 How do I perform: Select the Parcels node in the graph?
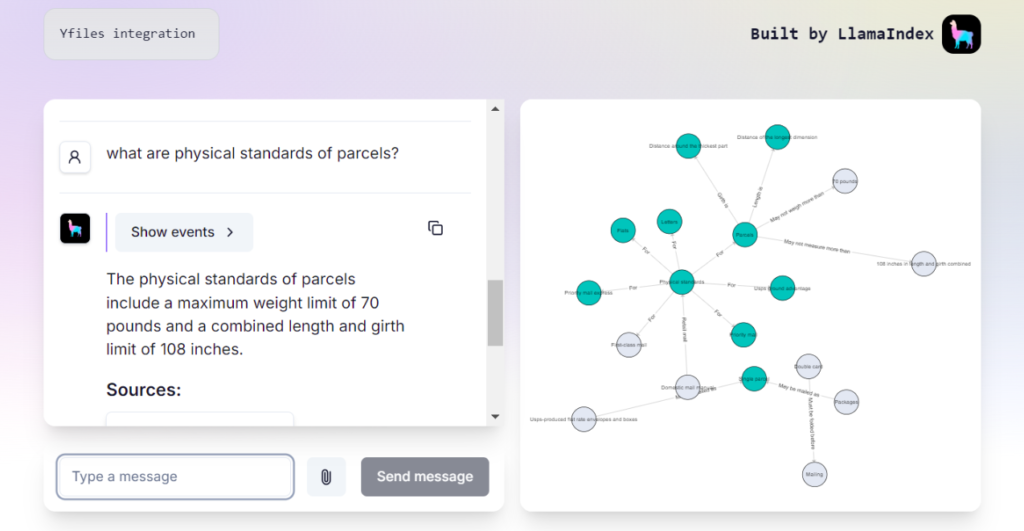point(744,235)
